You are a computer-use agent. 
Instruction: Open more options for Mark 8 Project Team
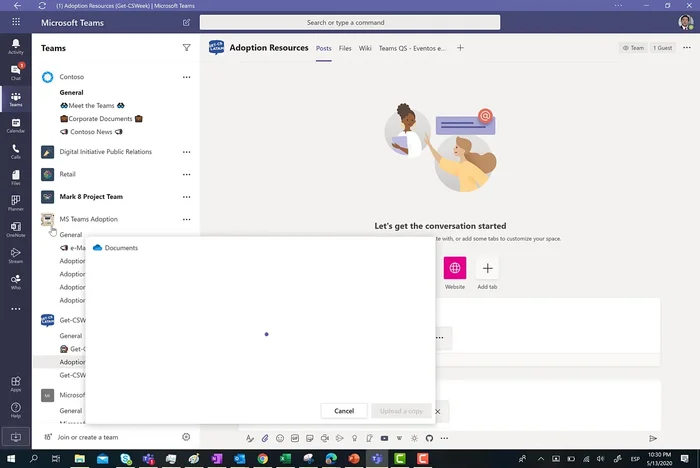click(187, 196)
